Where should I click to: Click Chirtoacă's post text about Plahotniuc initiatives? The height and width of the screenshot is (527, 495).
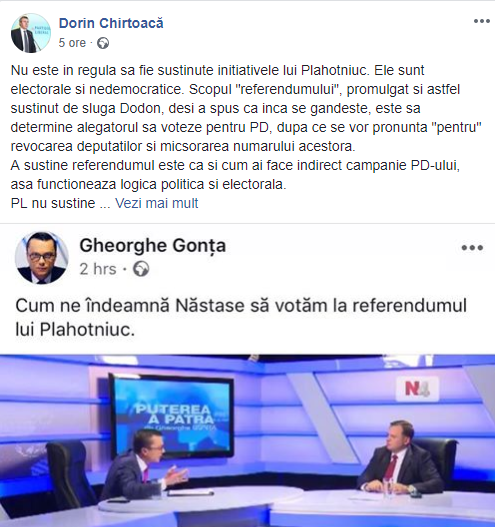tap(246, 136)
